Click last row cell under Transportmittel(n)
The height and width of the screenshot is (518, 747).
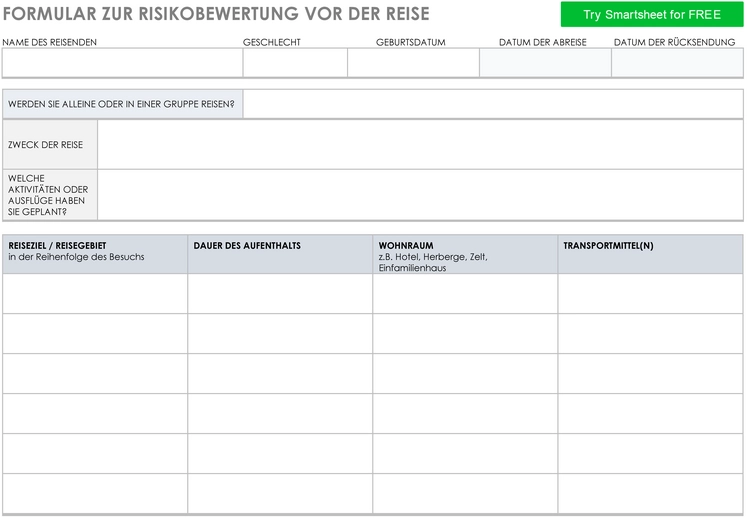[650, 494]
